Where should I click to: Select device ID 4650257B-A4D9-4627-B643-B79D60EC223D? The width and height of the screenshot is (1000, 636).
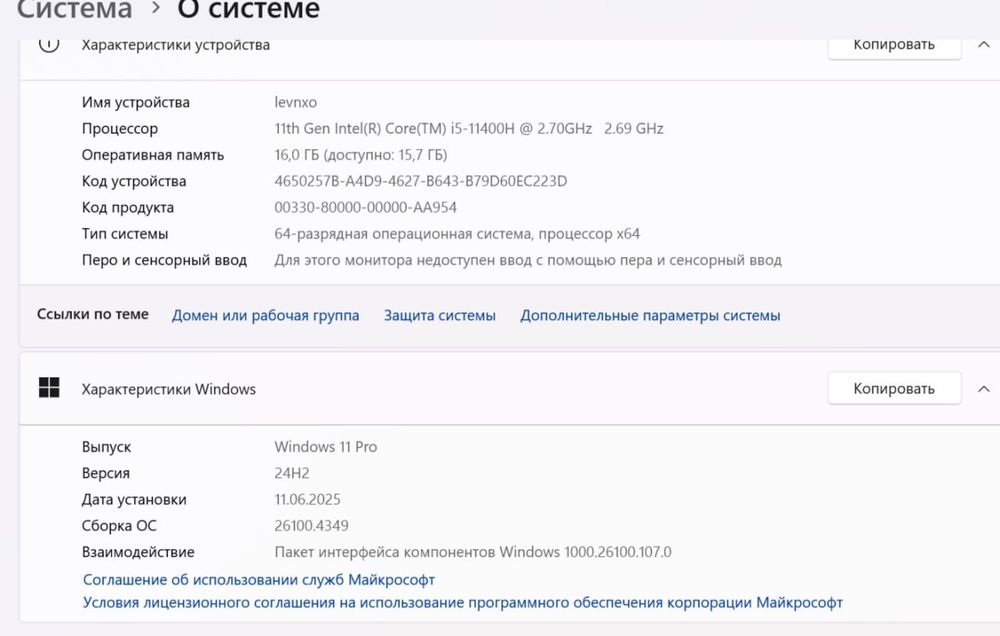[420, 181]
